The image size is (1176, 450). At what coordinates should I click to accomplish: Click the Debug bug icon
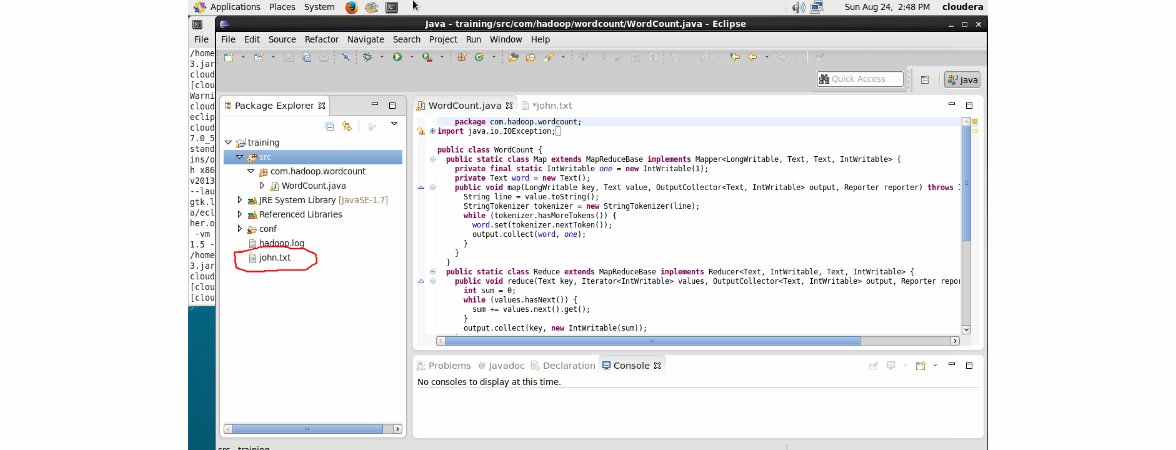(368, 57)
